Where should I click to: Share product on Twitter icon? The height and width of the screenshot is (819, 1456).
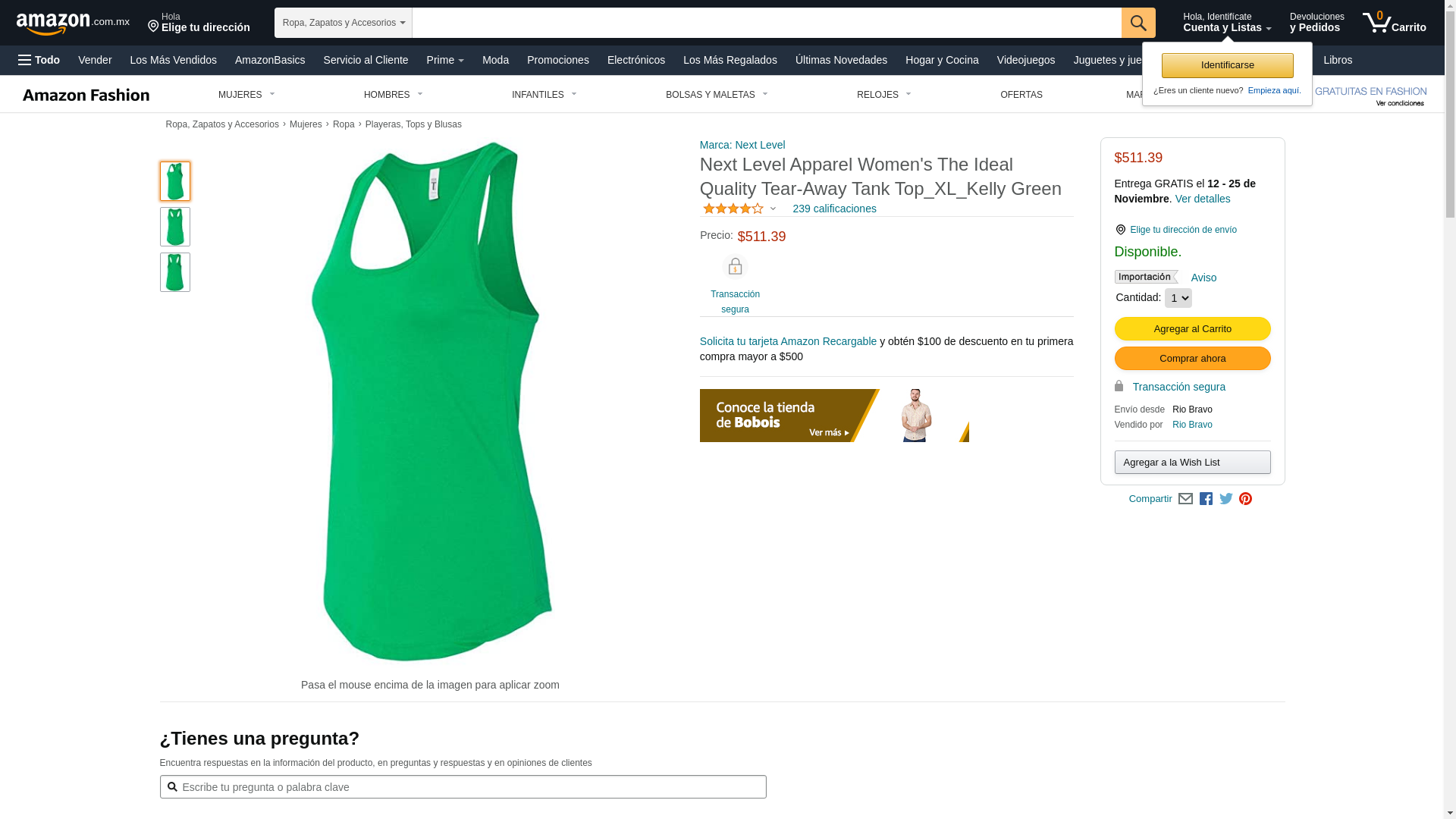click(1226, 499)
